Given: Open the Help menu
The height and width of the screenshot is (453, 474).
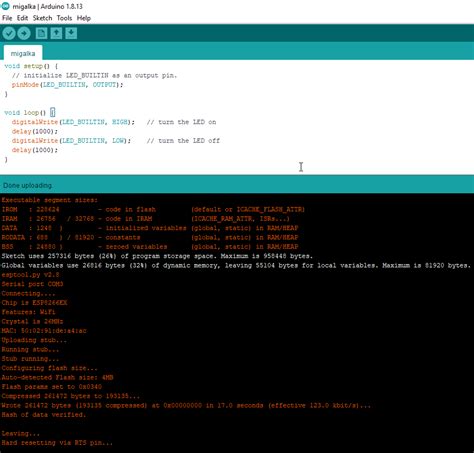Looking at the screenshot, I should [x=84, y=18].
